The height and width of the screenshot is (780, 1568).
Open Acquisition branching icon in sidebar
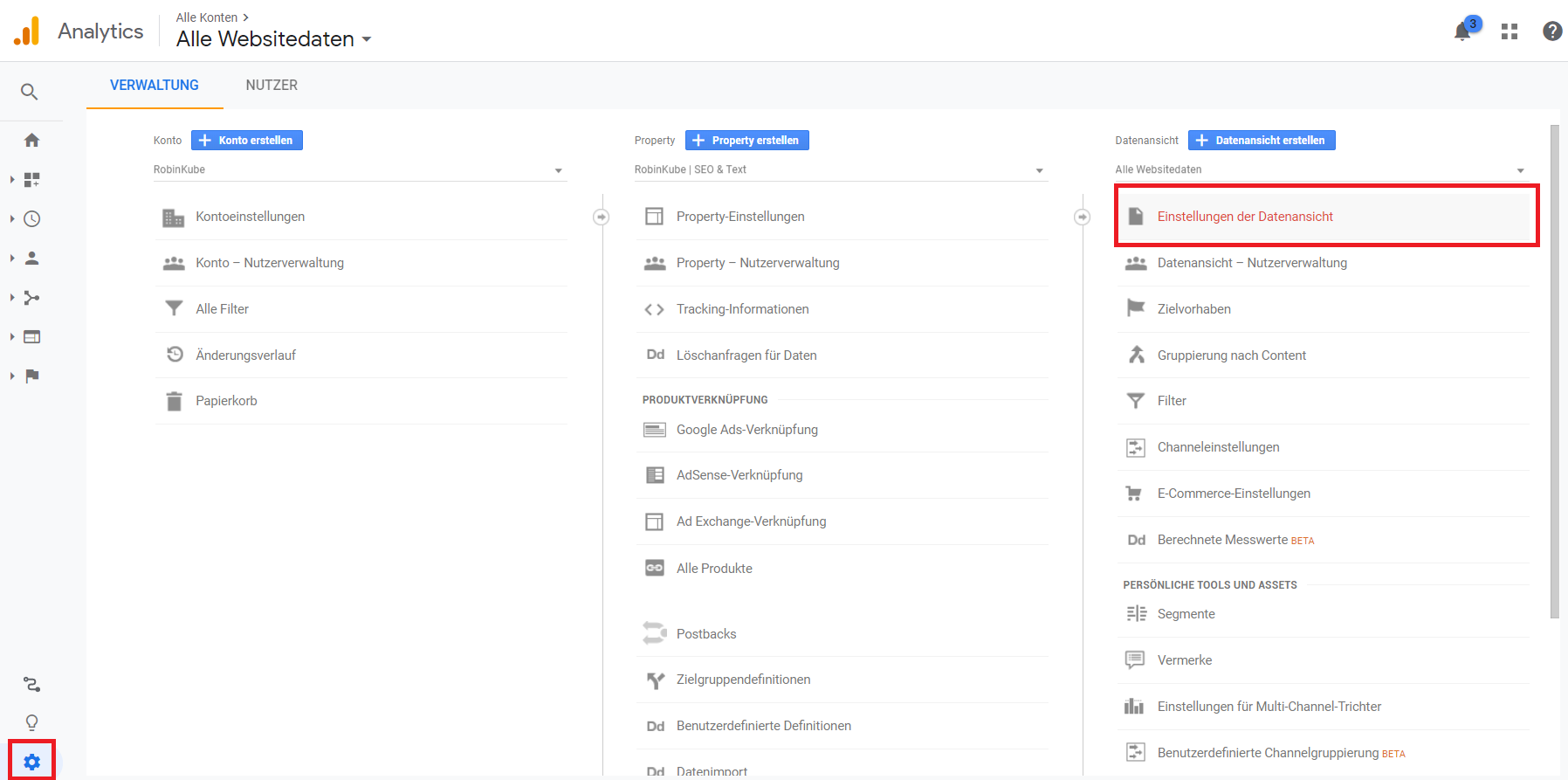tap(32, 298)
